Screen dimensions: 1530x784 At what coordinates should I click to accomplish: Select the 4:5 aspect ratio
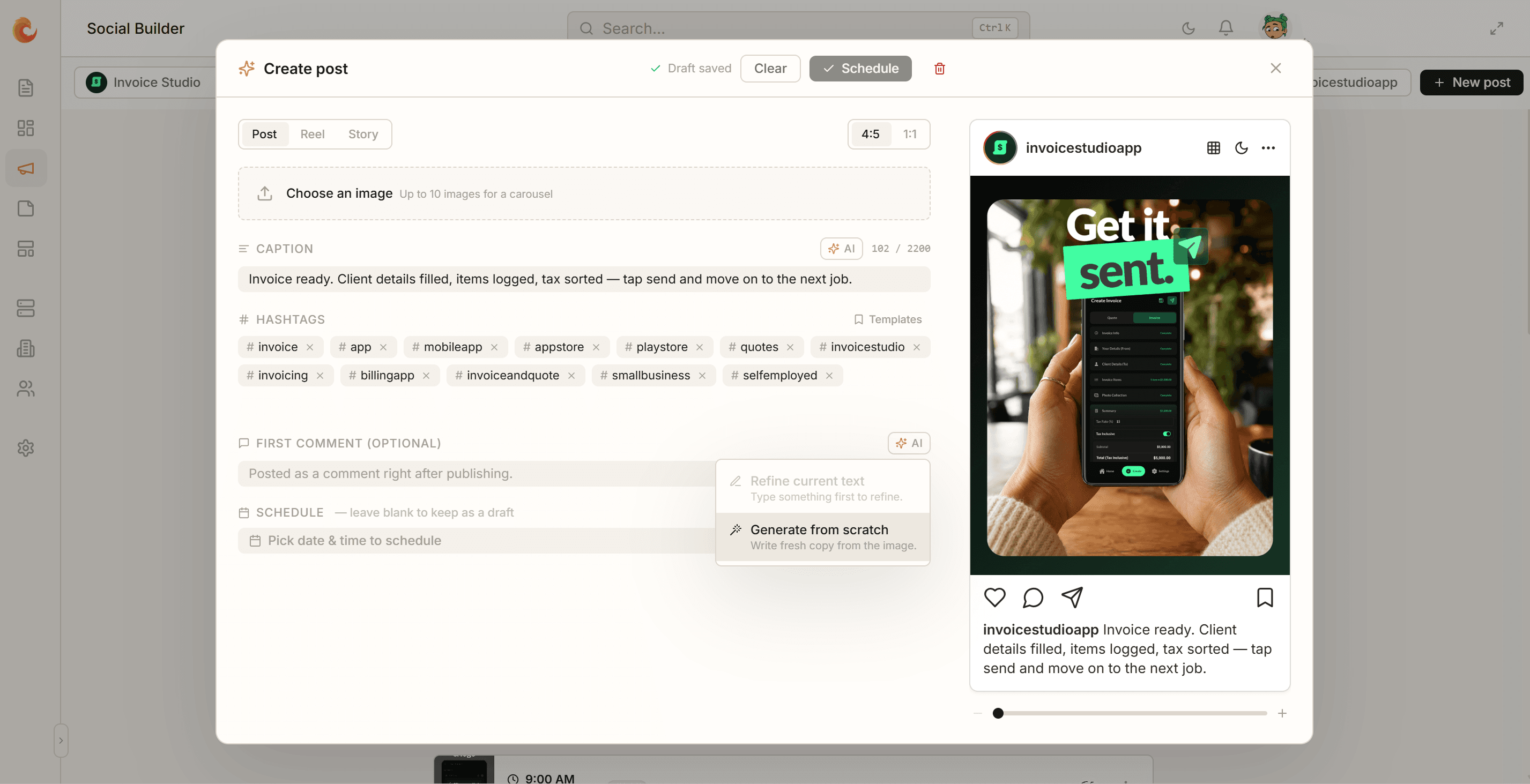tap(870, 134)
